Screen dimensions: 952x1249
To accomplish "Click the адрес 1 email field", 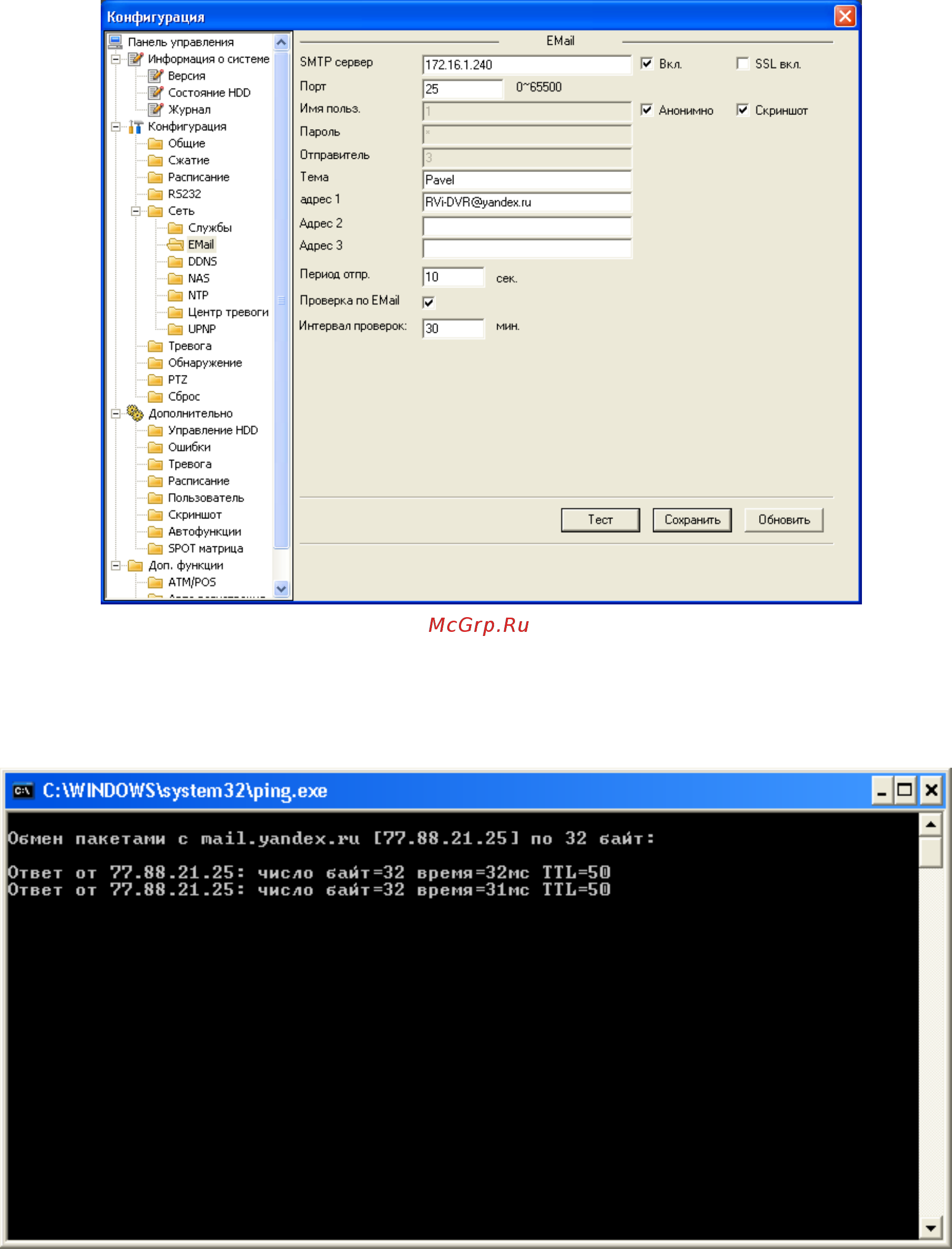I will click(x=527, y=202).
